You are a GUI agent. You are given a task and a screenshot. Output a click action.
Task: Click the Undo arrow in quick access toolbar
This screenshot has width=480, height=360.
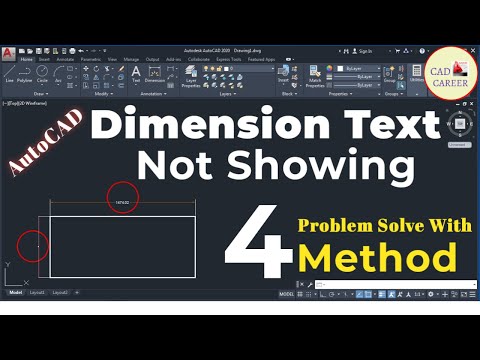81,51
